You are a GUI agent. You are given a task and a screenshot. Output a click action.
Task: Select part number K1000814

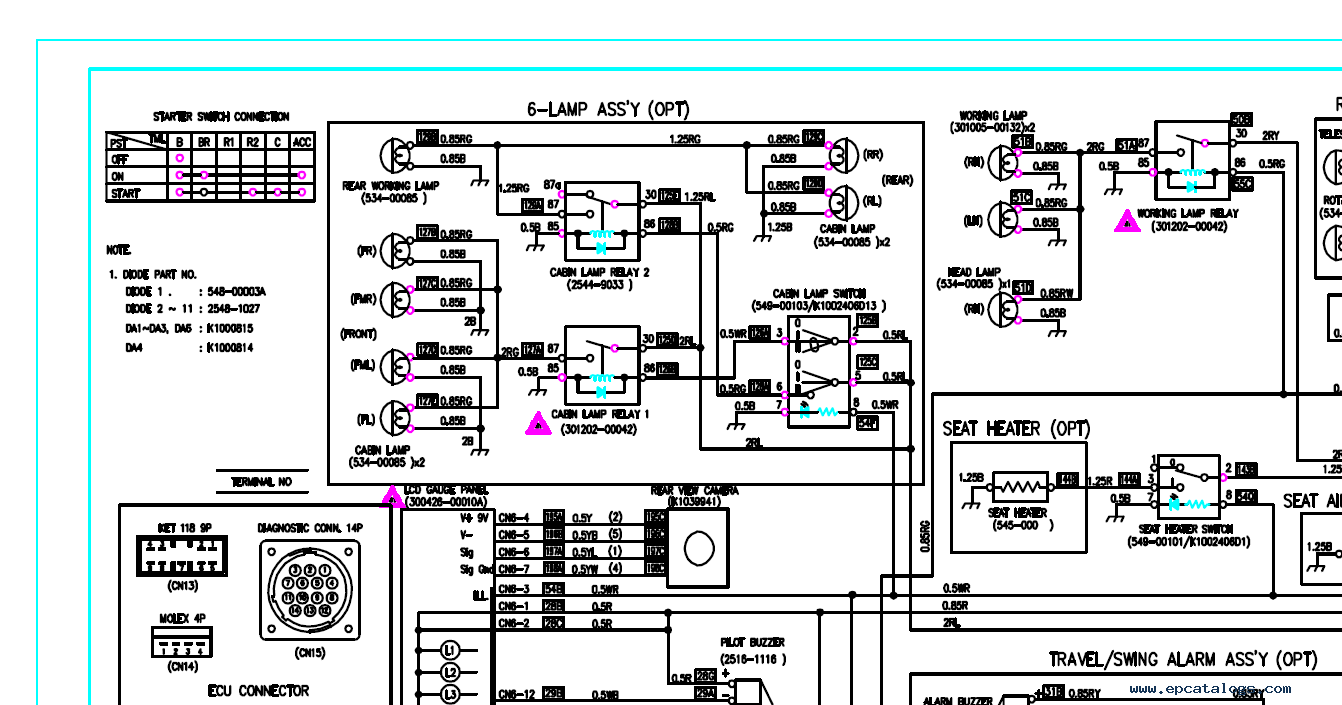231,347
